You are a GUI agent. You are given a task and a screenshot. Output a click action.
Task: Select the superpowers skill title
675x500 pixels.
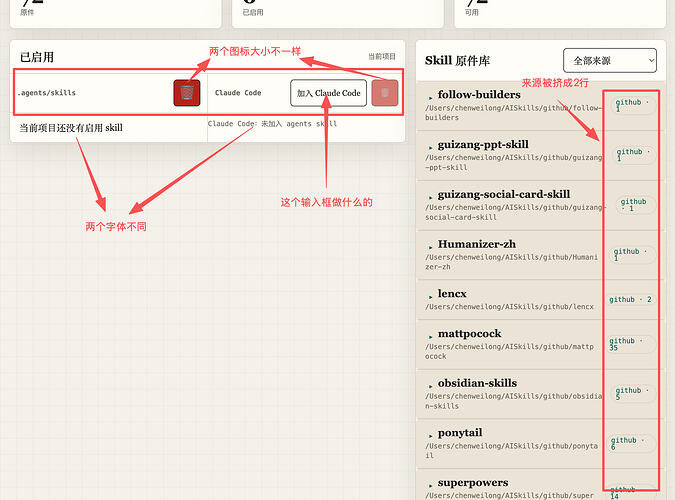pyautogui.click(x=473, y=483)
